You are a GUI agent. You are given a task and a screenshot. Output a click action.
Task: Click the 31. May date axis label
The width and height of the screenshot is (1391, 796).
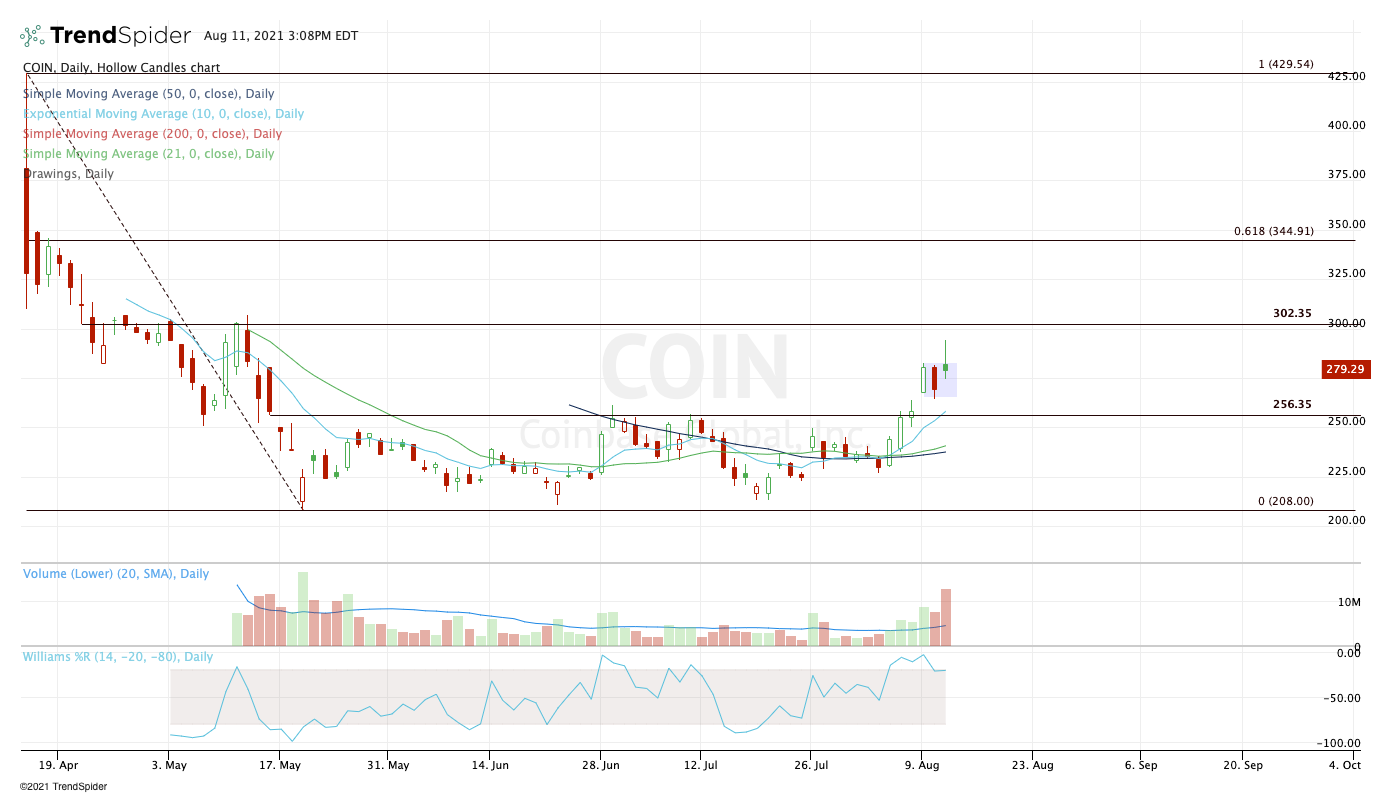[x=389, y=765]
